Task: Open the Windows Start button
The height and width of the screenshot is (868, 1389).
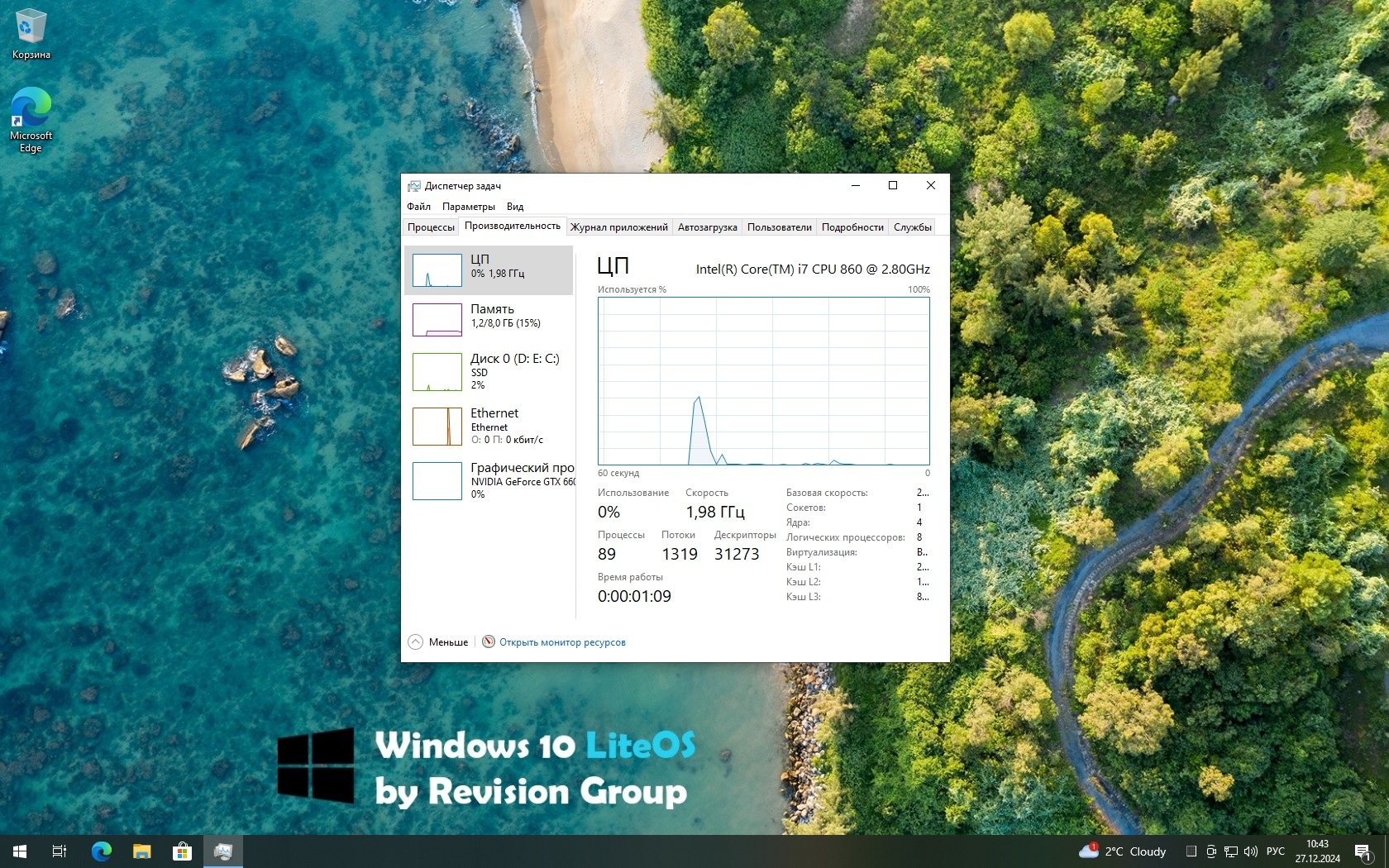Action: [20, 851]
